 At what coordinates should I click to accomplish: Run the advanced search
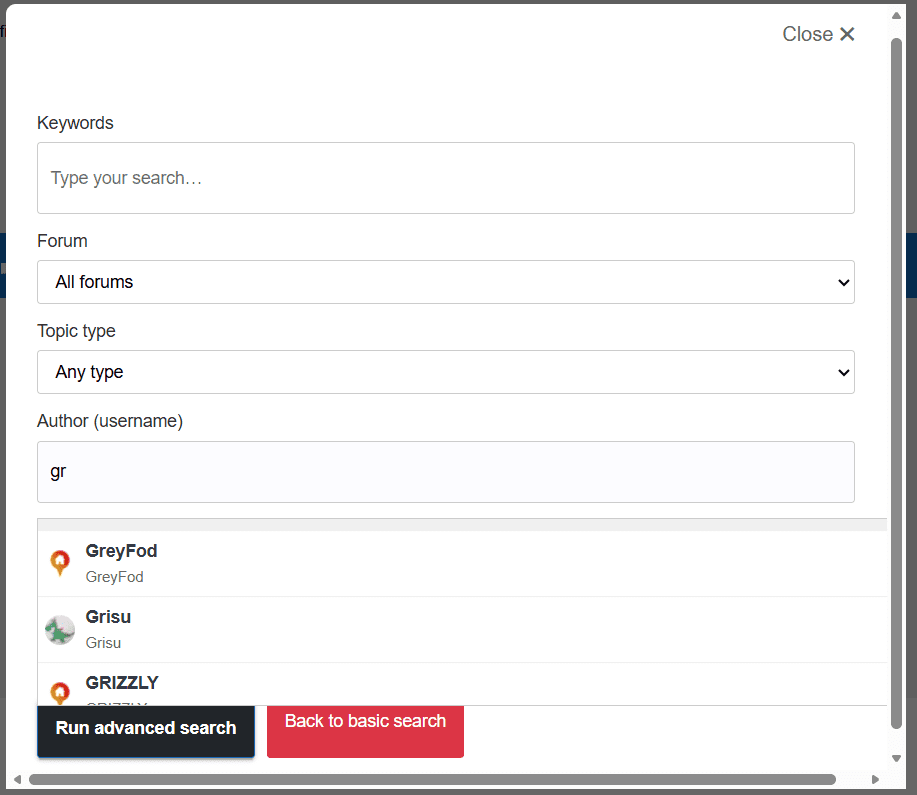pyautogui.click(x=146, y=728)
